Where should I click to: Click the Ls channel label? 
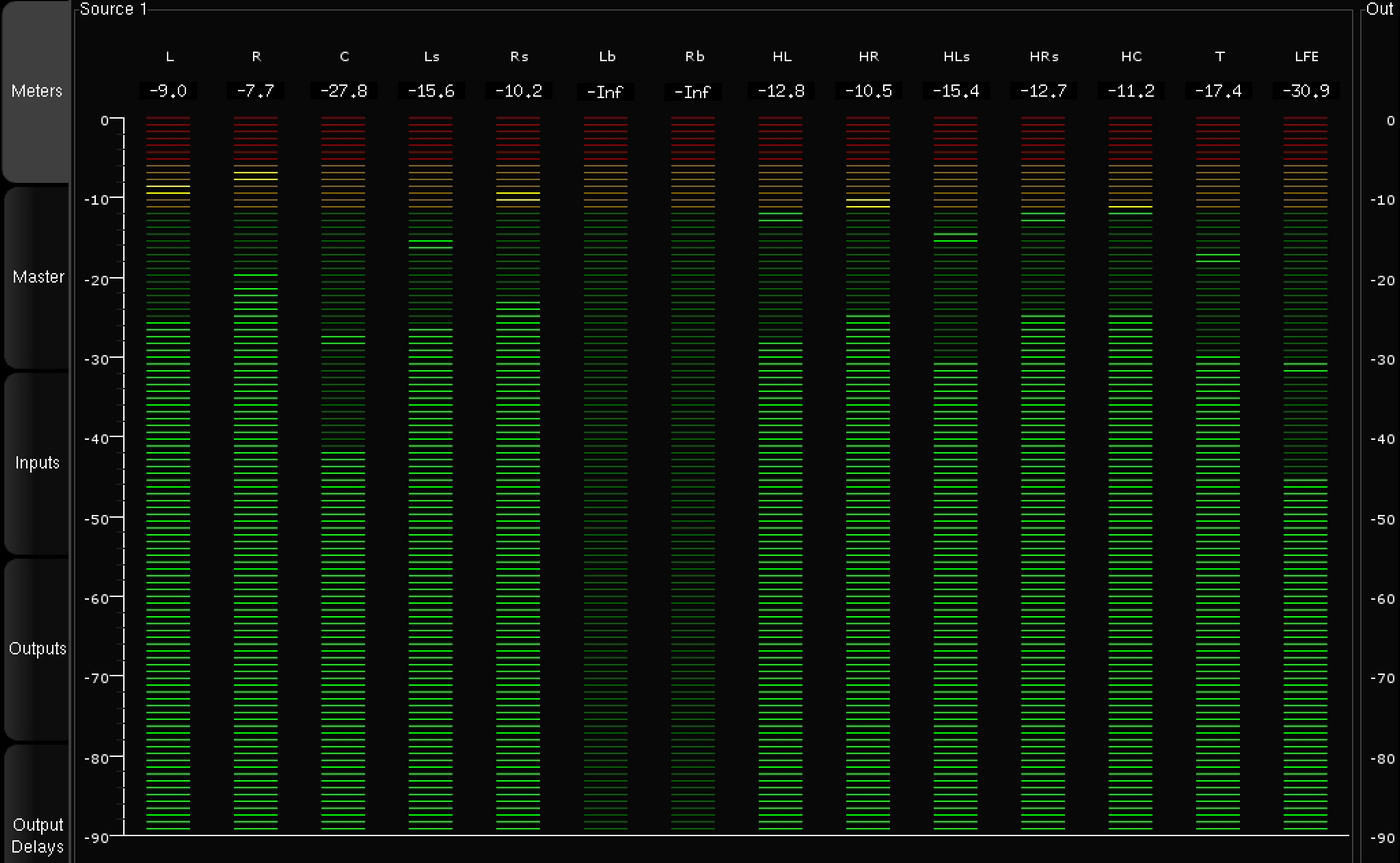point(431,57)
